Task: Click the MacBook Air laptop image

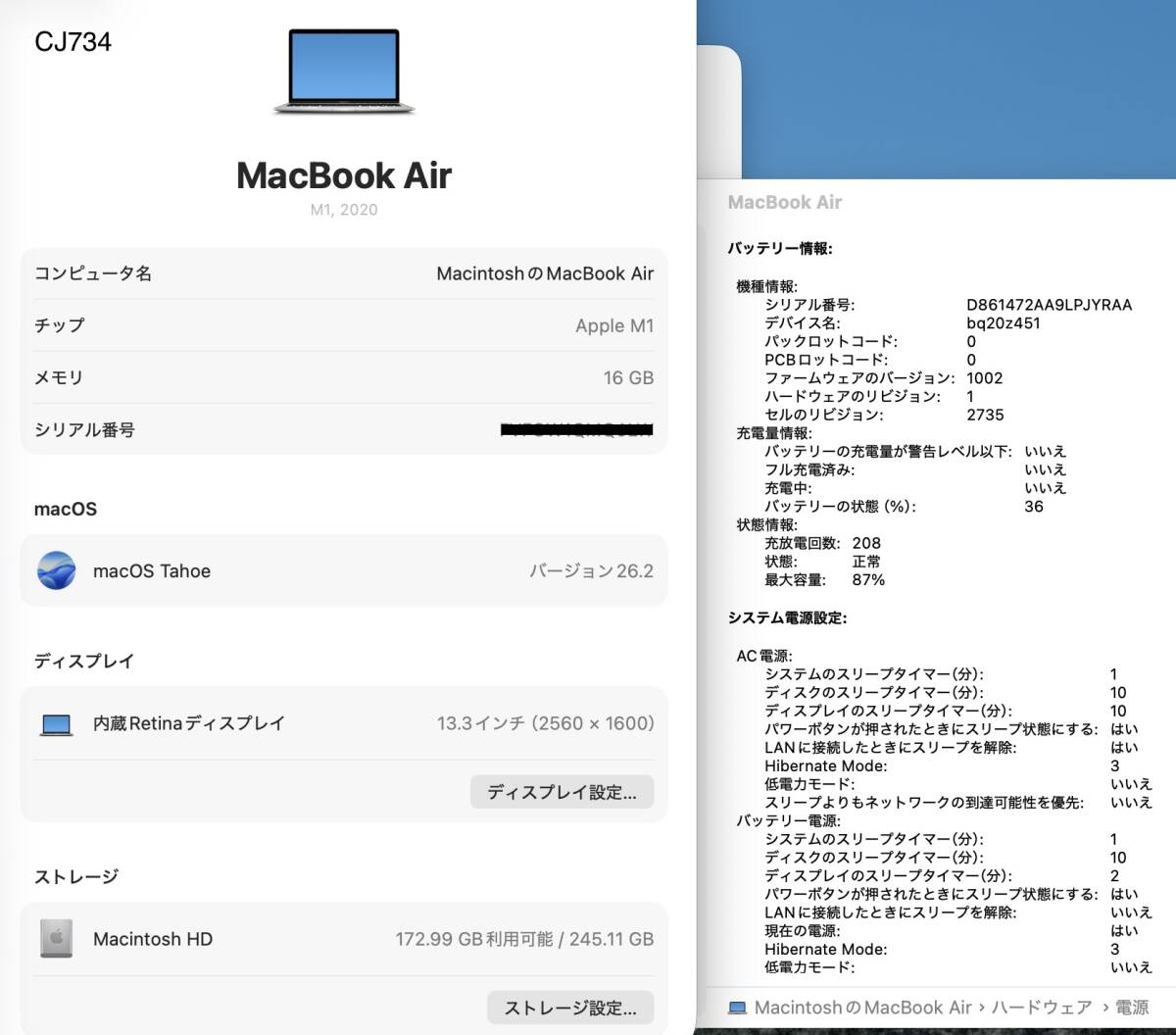Action: [344, 72]
